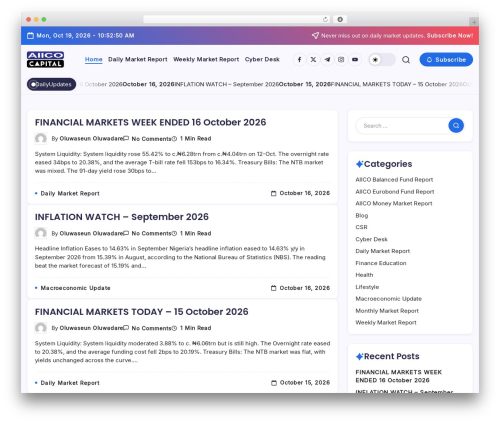Click Daily Market Report tag under first article
The width and height of the screenshot is (500, 423).
point(70,193)
